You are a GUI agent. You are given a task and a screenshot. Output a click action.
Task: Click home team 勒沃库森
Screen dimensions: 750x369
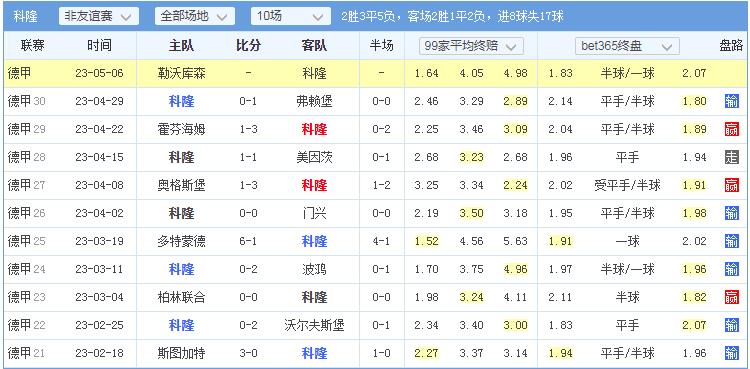point(181,73)
